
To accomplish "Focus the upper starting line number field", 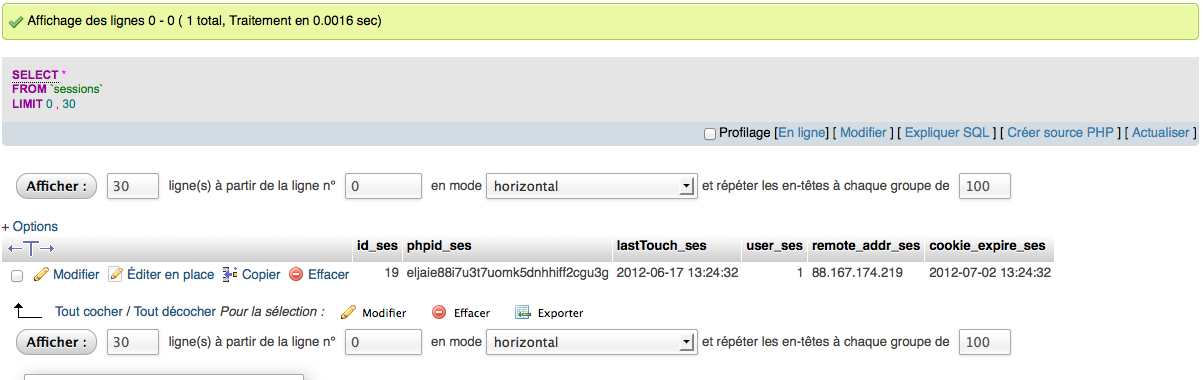I will (383, 186).
